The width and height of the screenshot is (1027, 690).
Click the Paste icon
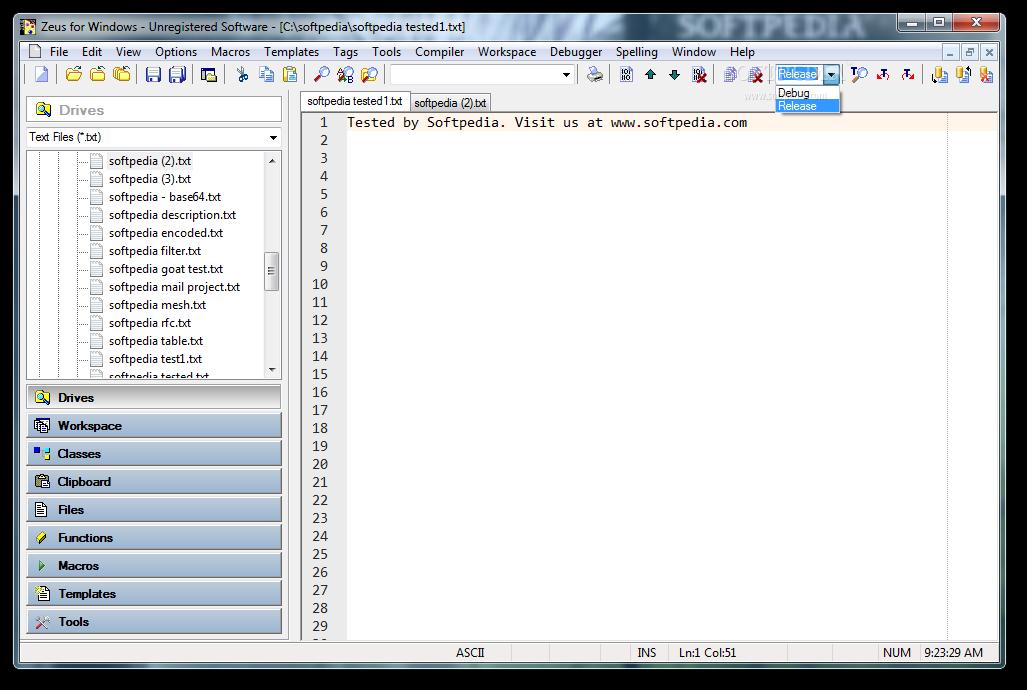tap(289, 73)
